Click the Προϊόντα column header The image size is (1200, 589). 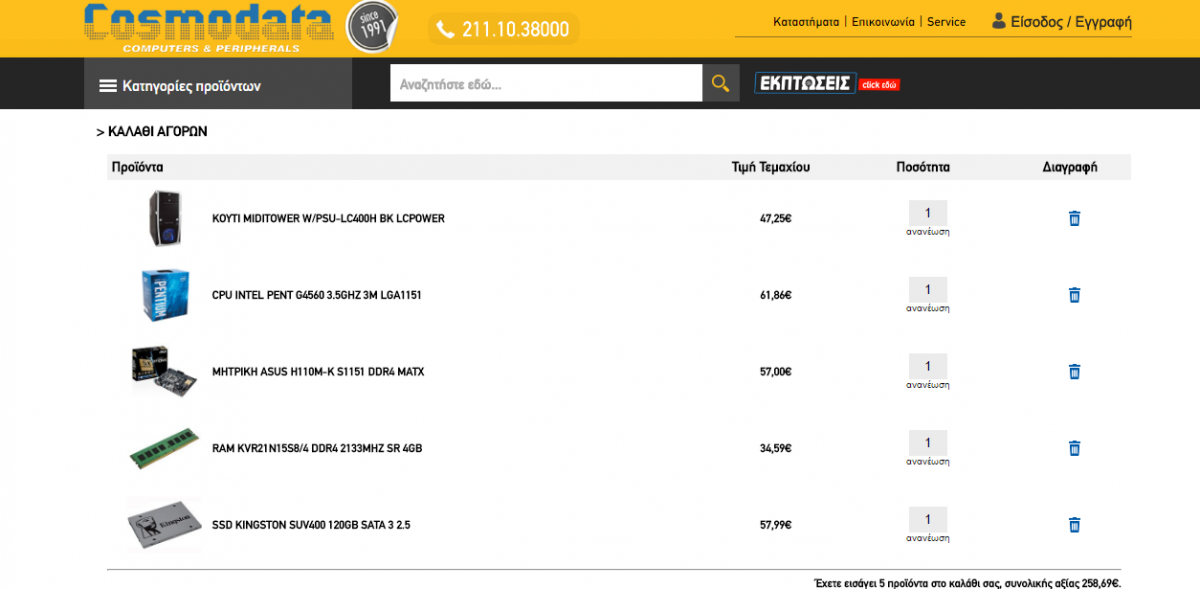(x=137, y=167)
